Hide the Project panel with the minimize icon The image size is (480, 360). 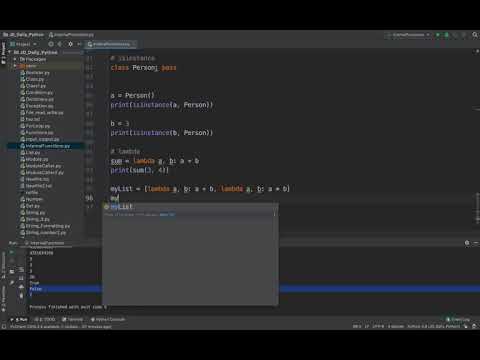[79, 44]
